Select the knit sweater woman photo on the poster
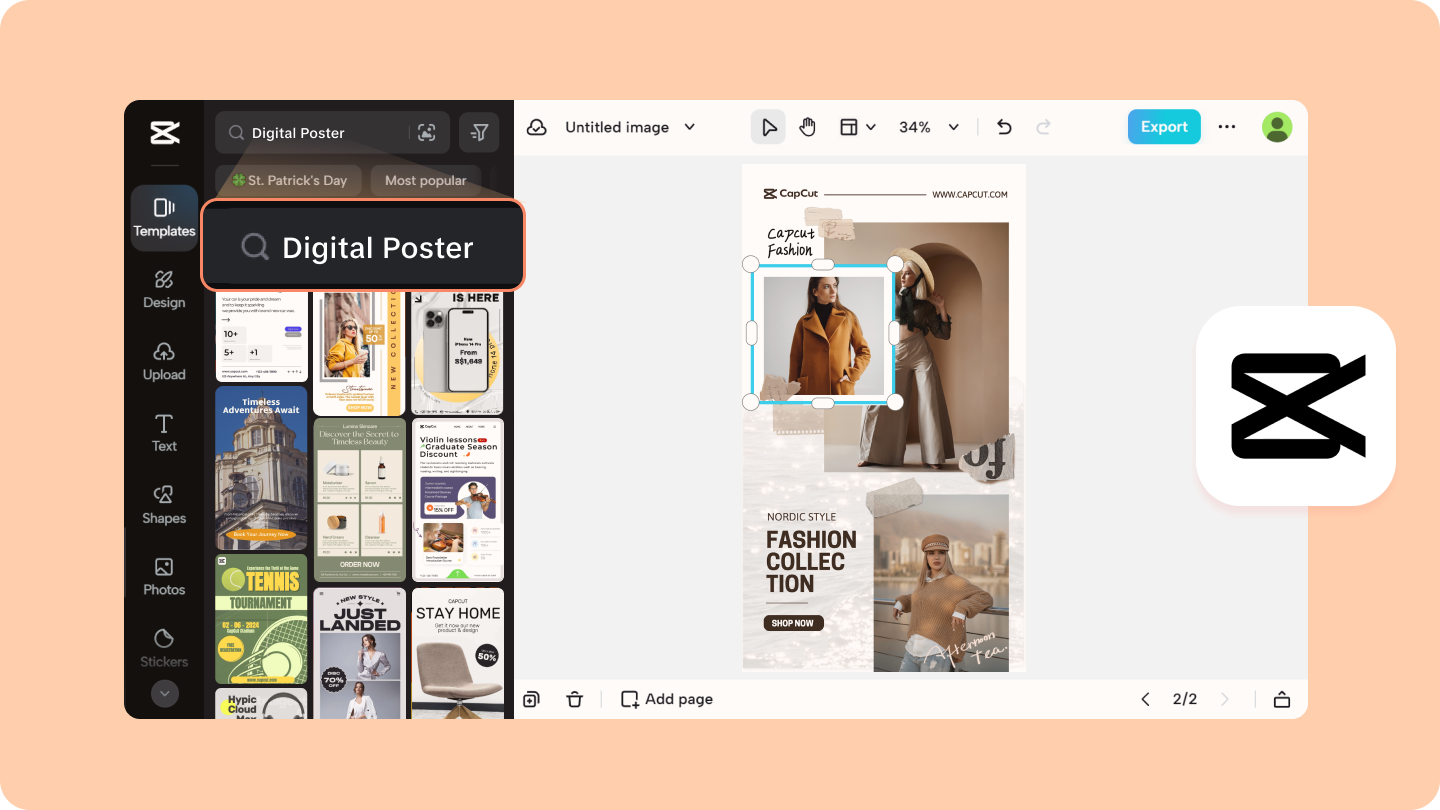 (x=941, y=582)
